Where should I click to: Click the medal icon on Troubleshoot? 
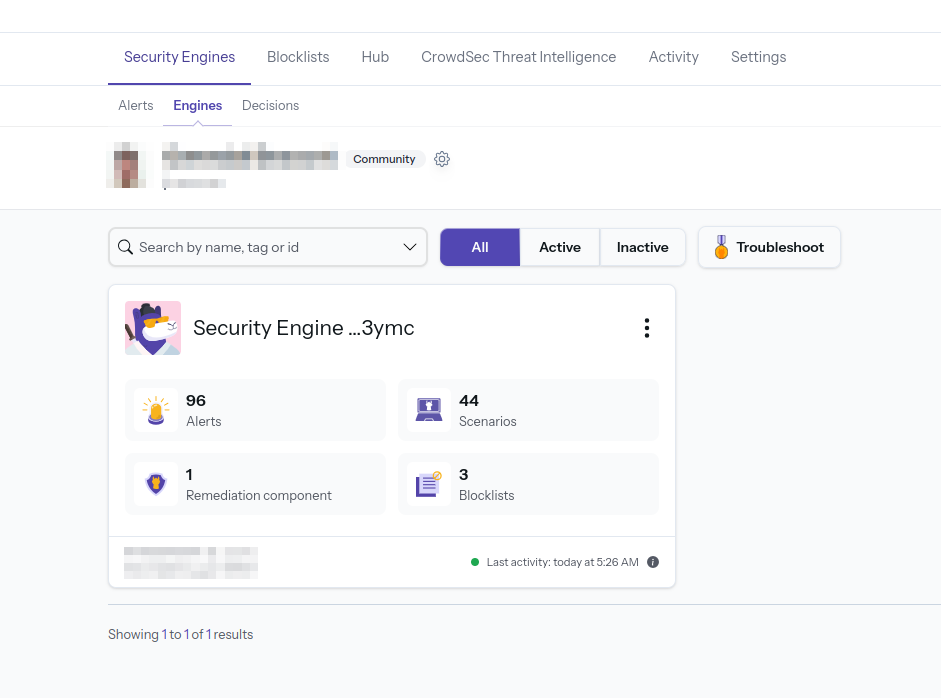pyautogui.click(x=721, y=247)
